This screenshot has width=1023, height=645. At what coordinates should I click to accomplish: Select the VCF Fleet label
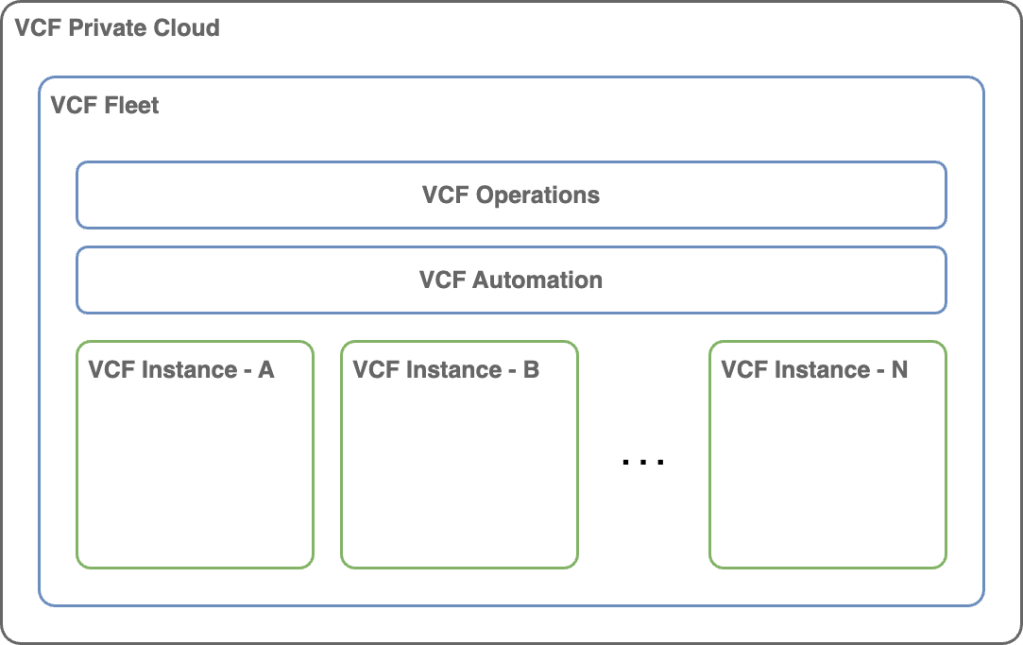coord(105,105)
